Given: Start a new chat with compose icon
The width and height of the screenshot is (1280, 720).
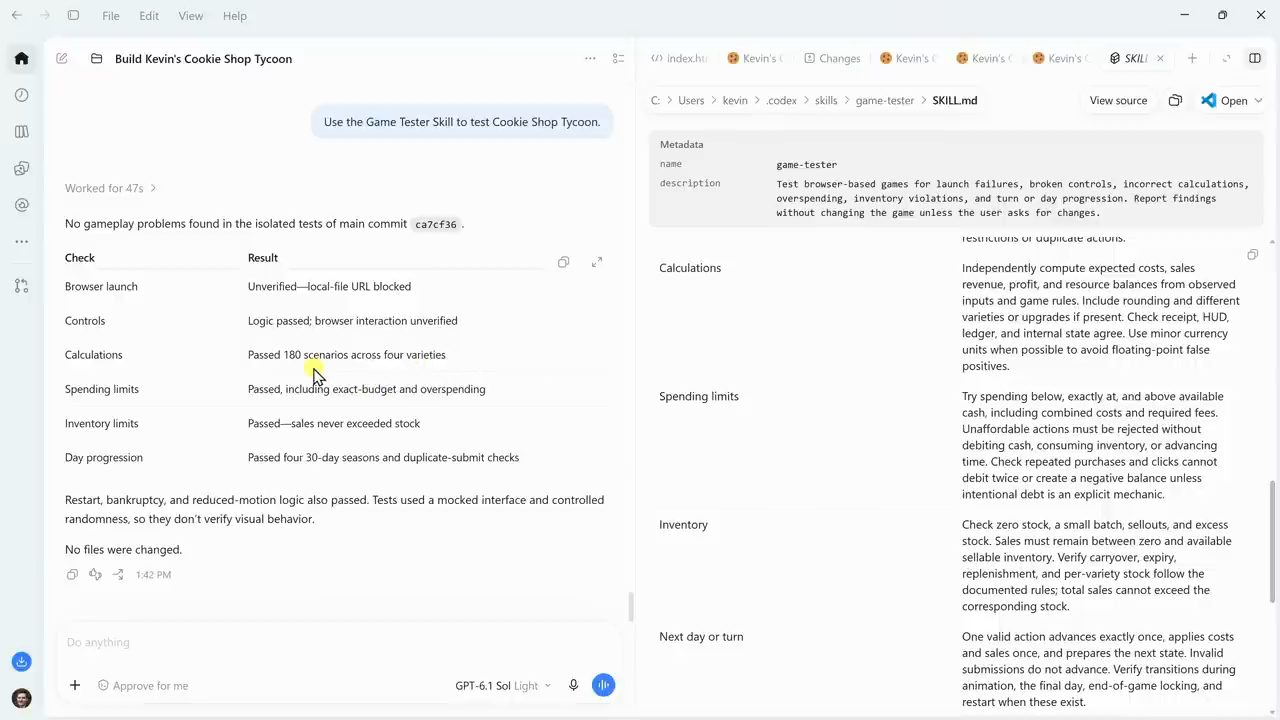Looking at the screenshot, I should pyautogui.click(x=62, y=59).
